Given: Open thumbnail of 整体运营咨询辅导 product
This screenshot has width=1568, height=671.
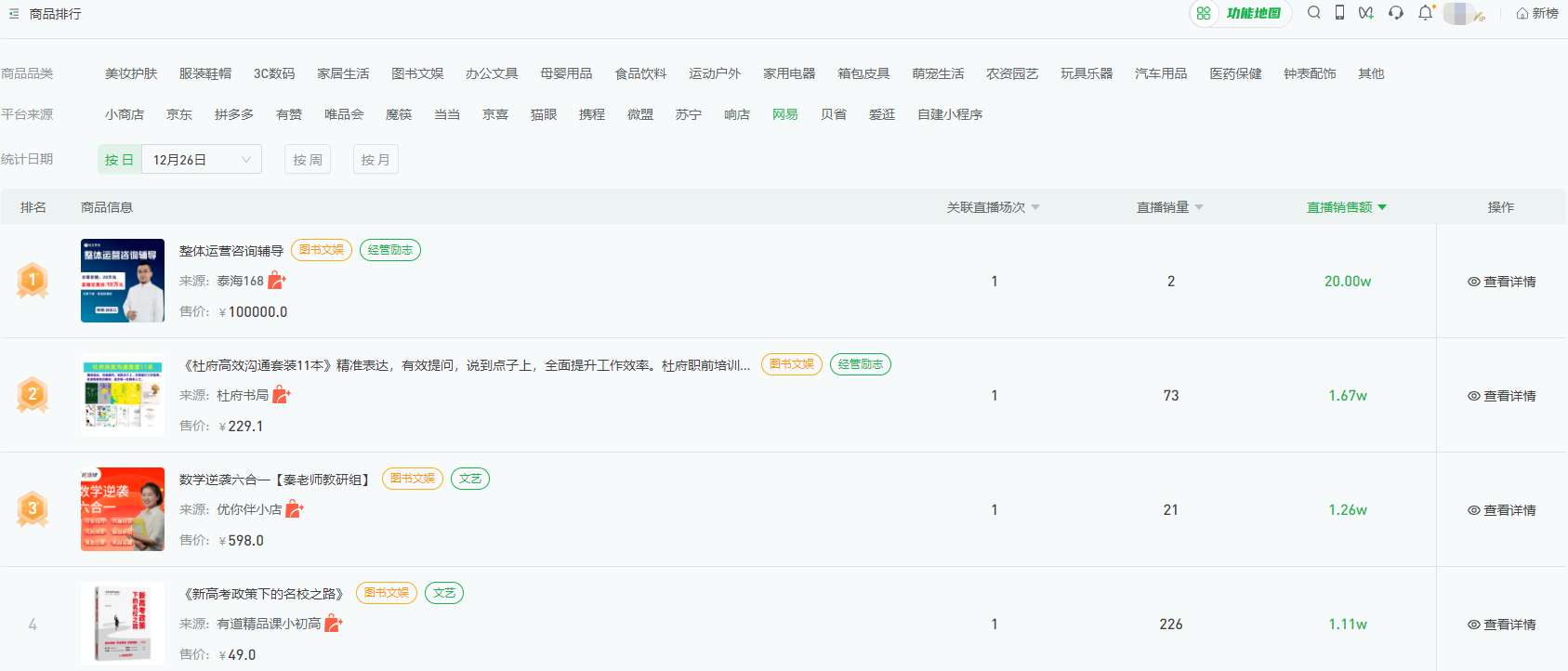Looking at the screenshot, I should [123, 281].
